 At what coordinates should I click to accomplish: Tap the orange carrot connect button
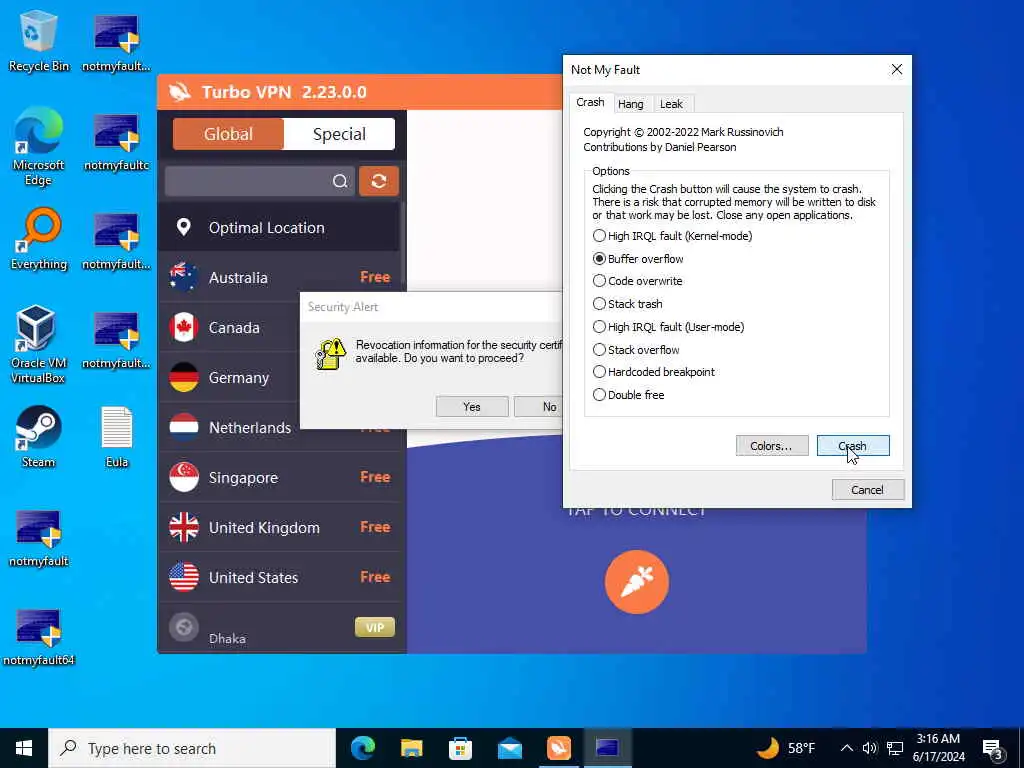coord(637,582)
